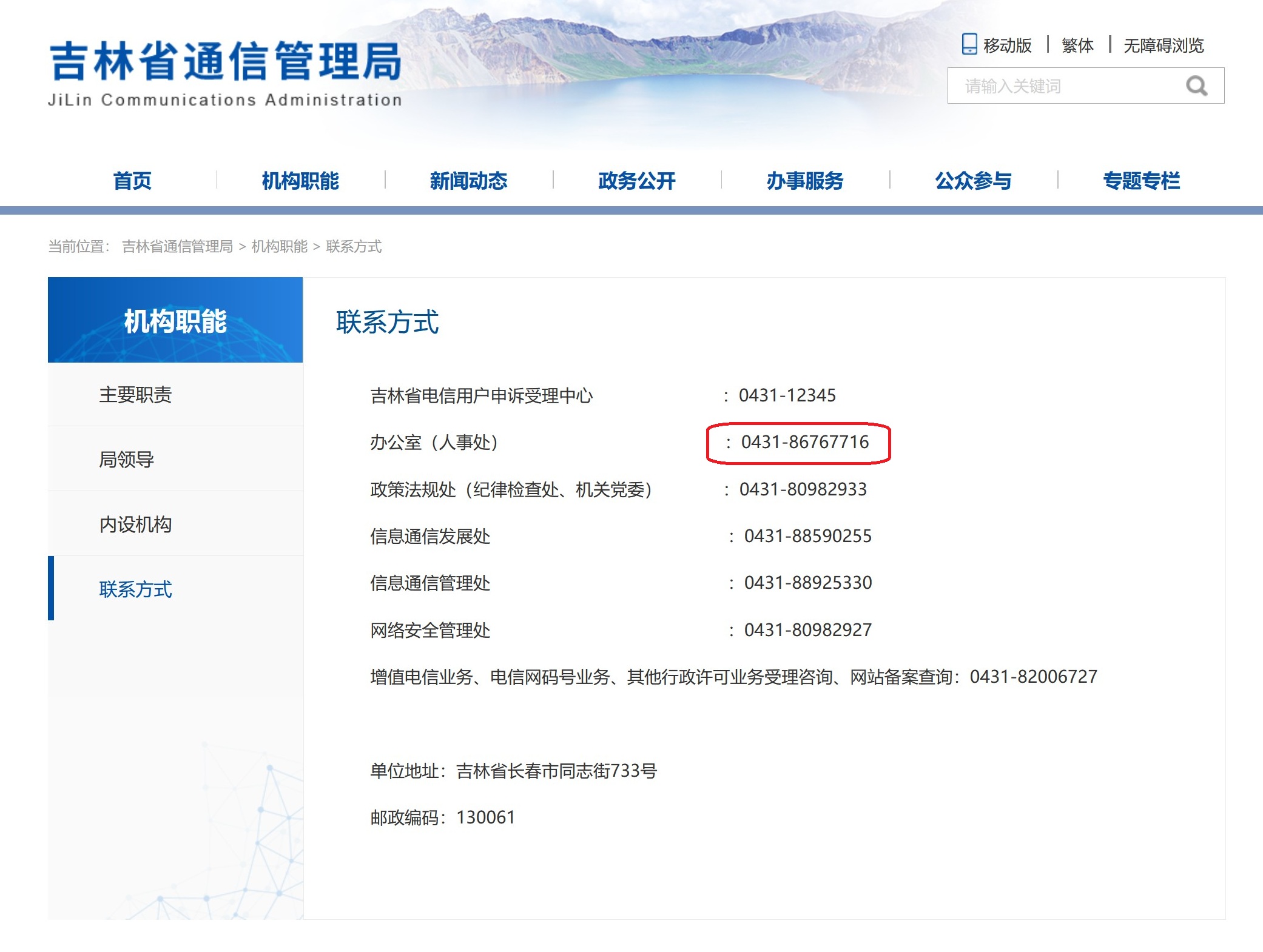1263x952 pixels.
Task: Go to the 首页 home menu
Action: pos(132,180)
